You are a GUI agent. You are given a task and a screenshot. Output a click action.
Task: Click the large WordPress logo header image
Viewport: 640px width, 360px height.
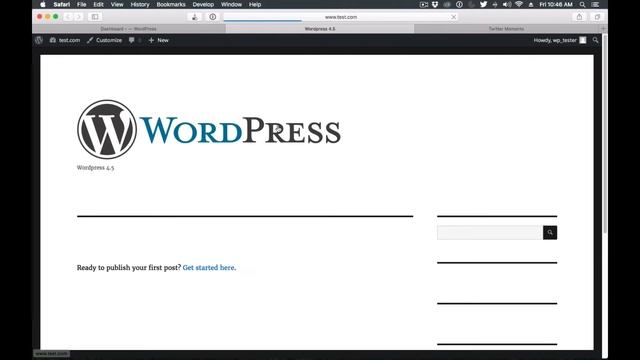pyautogui.click(x=209, y=129)
